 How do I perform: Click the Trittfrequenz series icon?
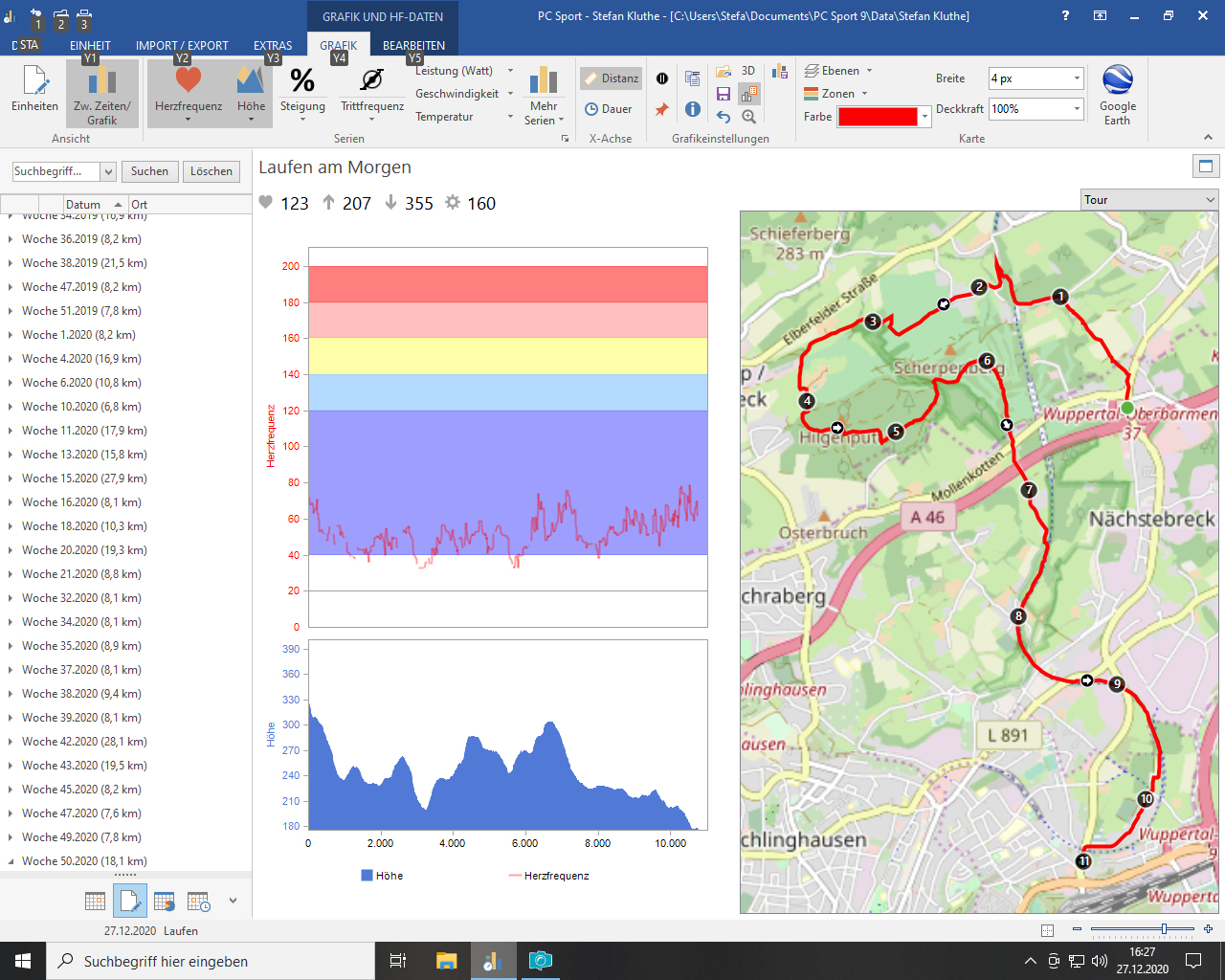pos(371,80)
